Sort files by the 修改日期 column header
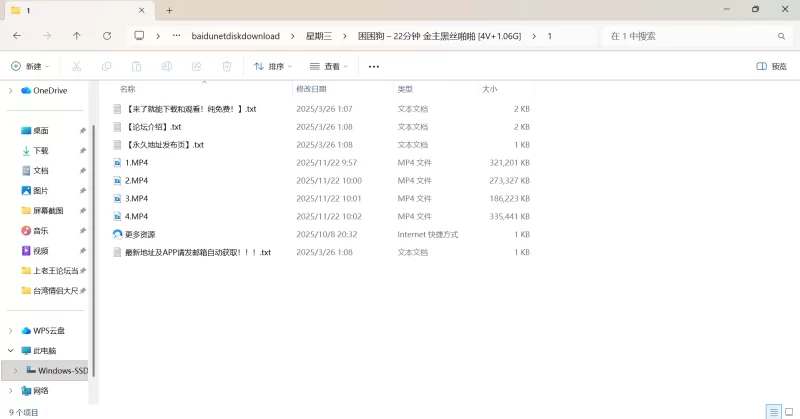This screenshot has width=800, height=419. tap(318, 89)
